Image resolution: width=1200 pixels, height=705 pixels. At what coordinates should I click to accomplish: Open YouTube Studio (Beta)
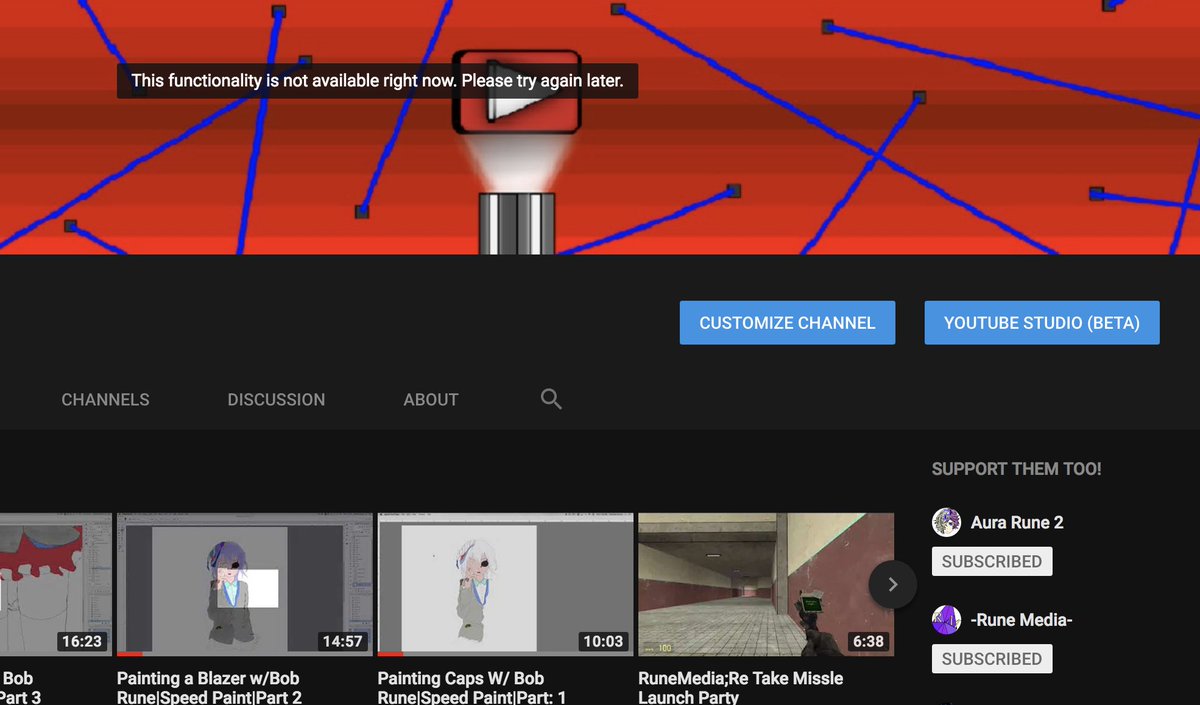click(x=1042, y=323)
